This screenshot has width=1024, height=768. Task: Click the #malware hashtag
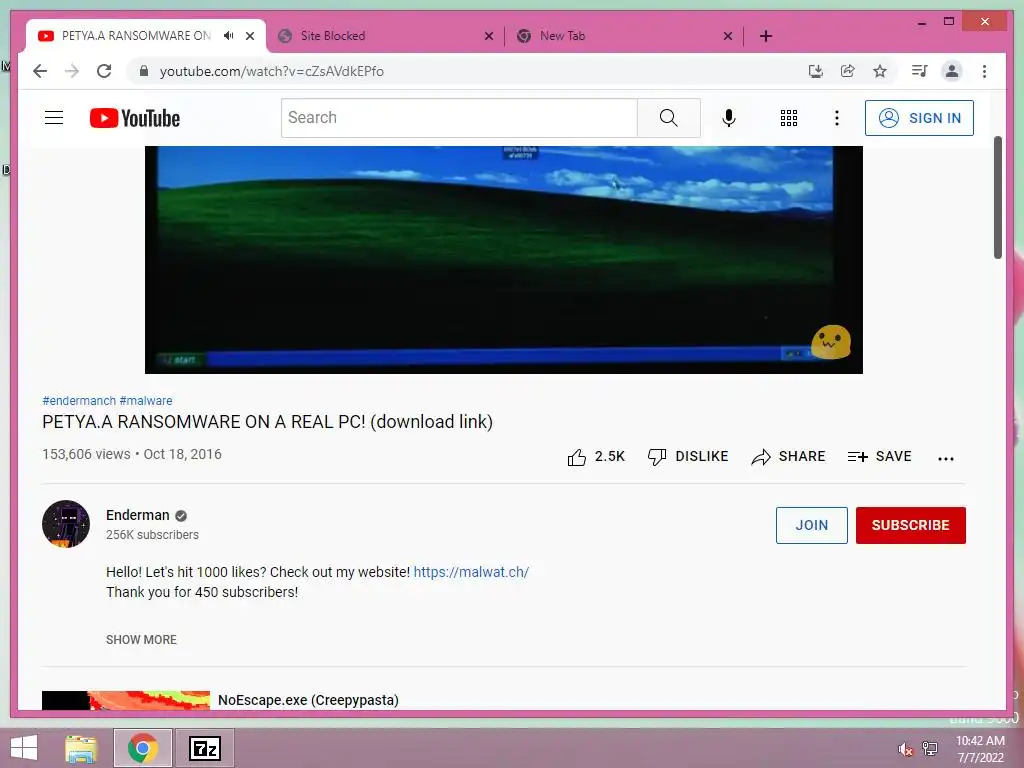[146, 400]
